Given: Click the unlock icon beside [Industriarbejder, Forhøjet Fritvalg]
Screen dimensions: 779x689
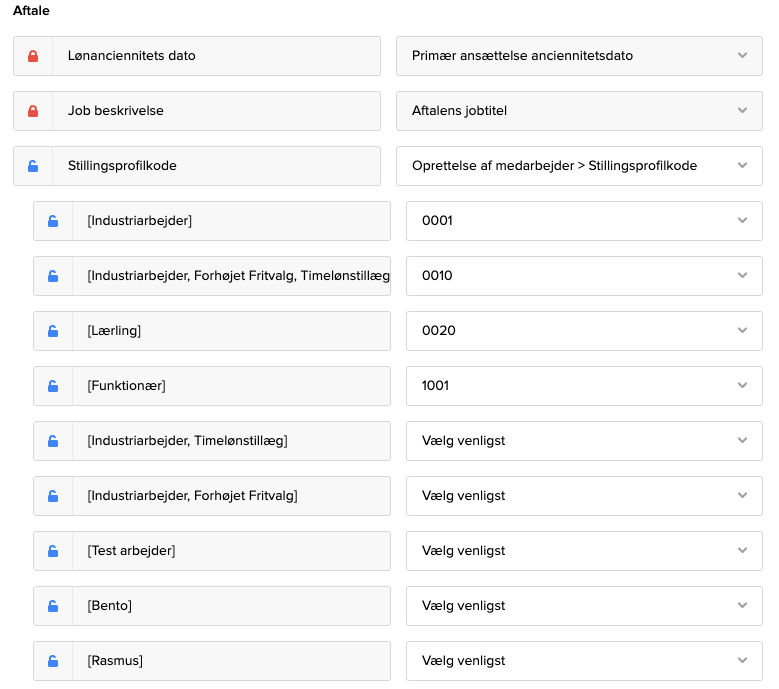Looking at the screenshot, I should coord(53,496).
